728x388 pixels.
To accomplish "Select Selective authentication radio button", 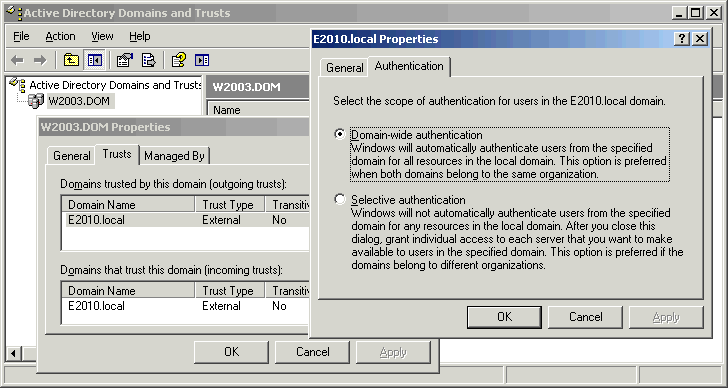I will 340,200.
